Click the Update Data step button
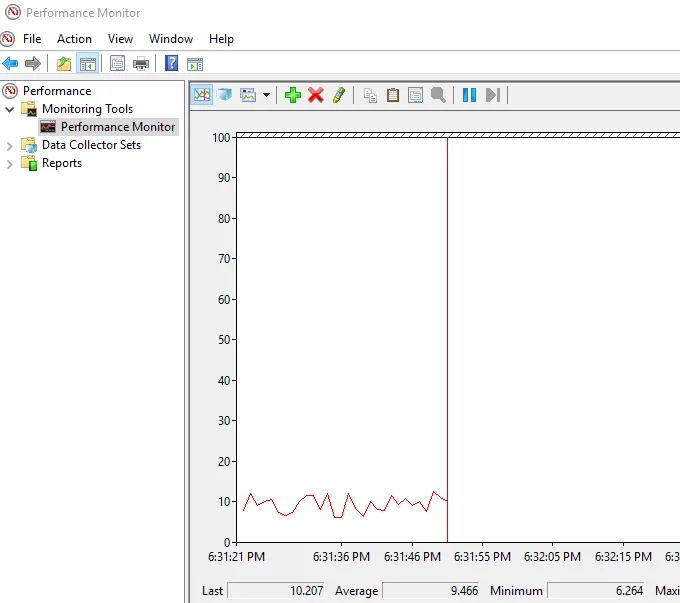 [492, 95]
